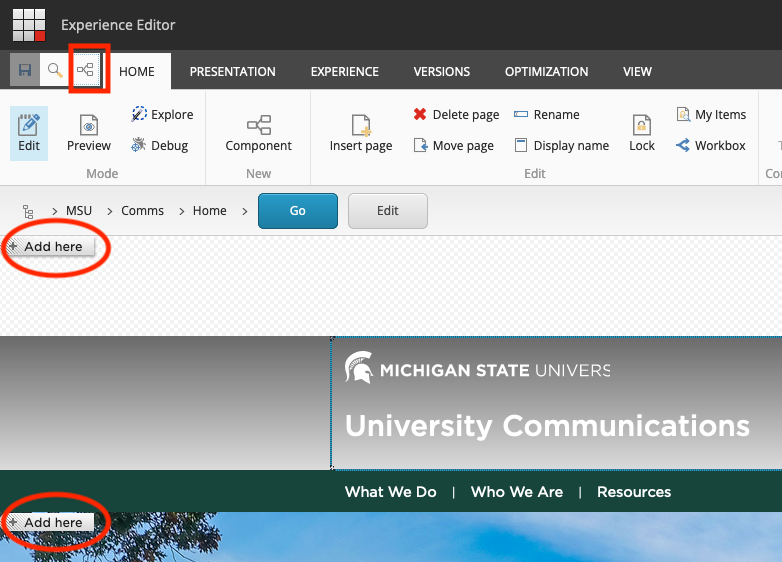The image size is (782, 562).
Task: Select Debug mode
Action: point(160,145)
